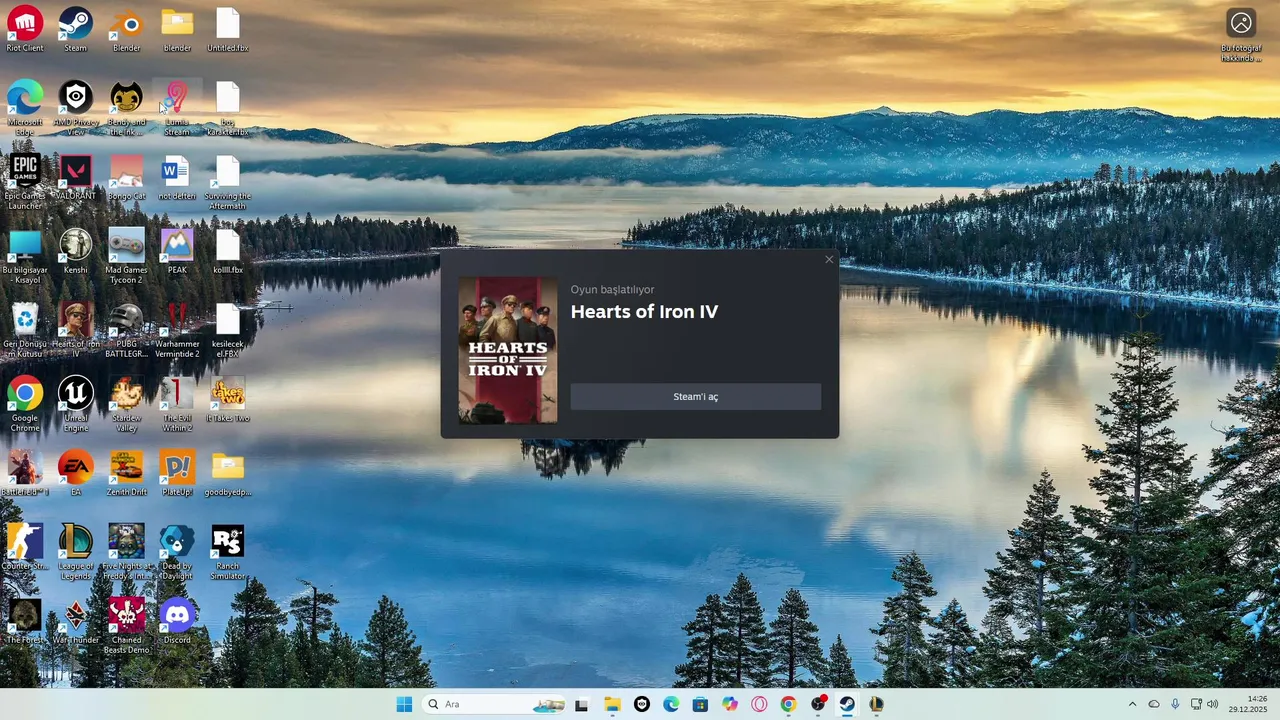The image size is (1280, 720).
Task: Open the Lumia Stream desktop shortcut
Action: coord(177,108)
